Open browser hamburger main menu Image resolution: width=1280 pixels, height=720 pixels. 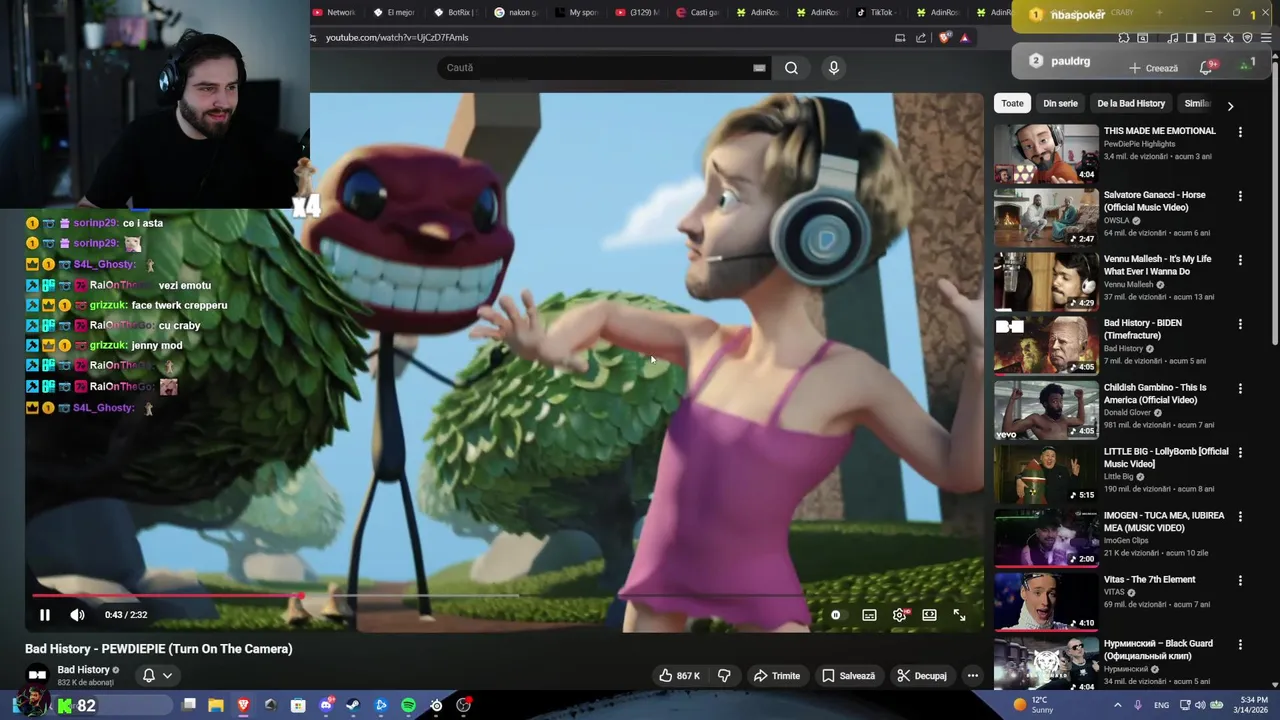(x=1266, y=38)
